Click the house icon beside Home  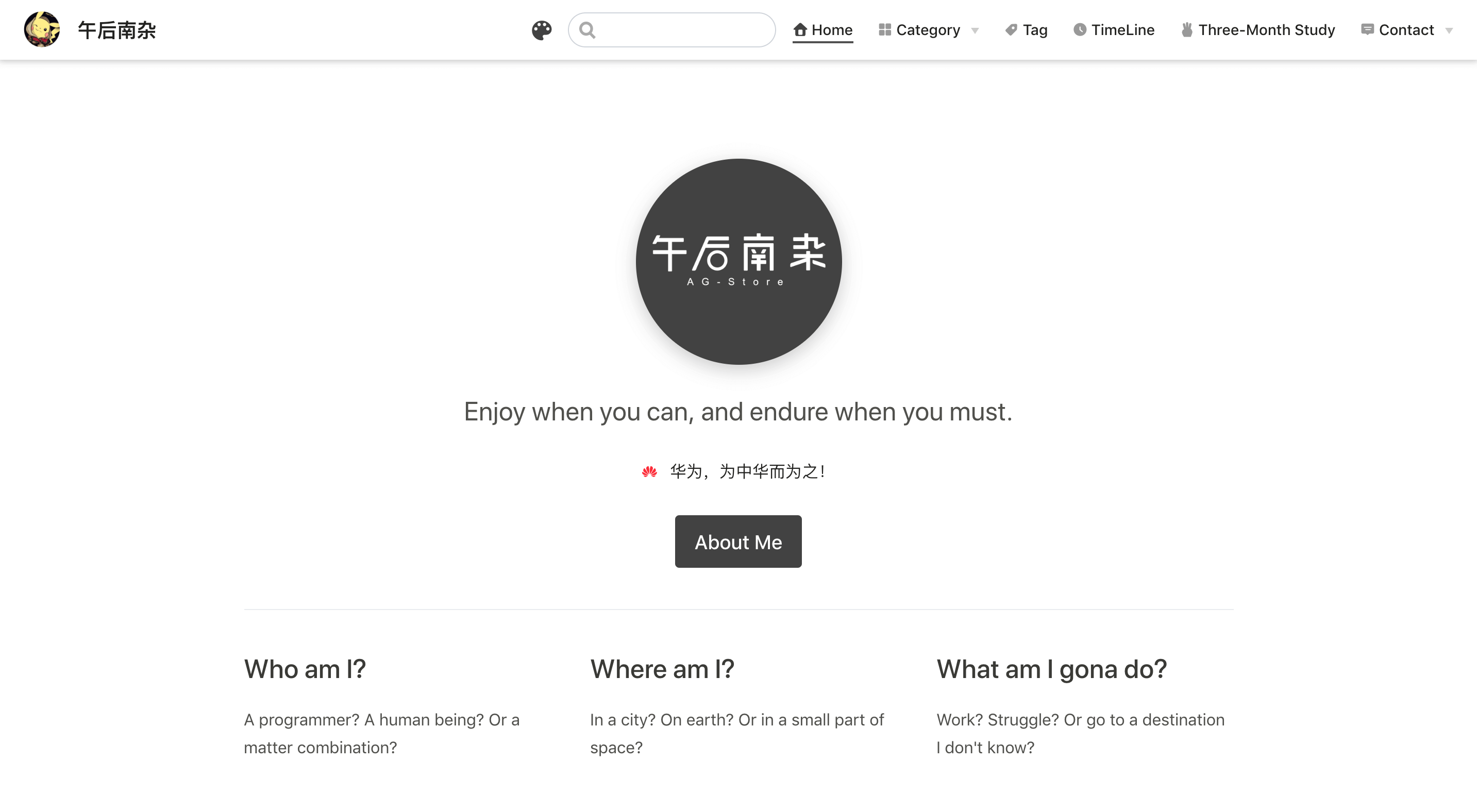(x=800, y=30)
